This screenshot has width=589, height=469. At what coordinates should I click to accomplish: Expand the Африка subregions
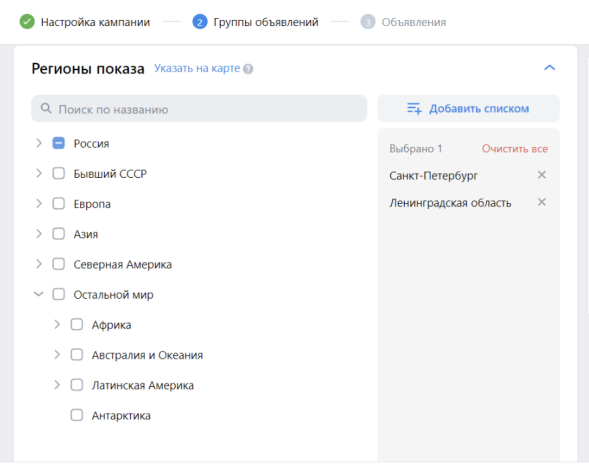57,324
